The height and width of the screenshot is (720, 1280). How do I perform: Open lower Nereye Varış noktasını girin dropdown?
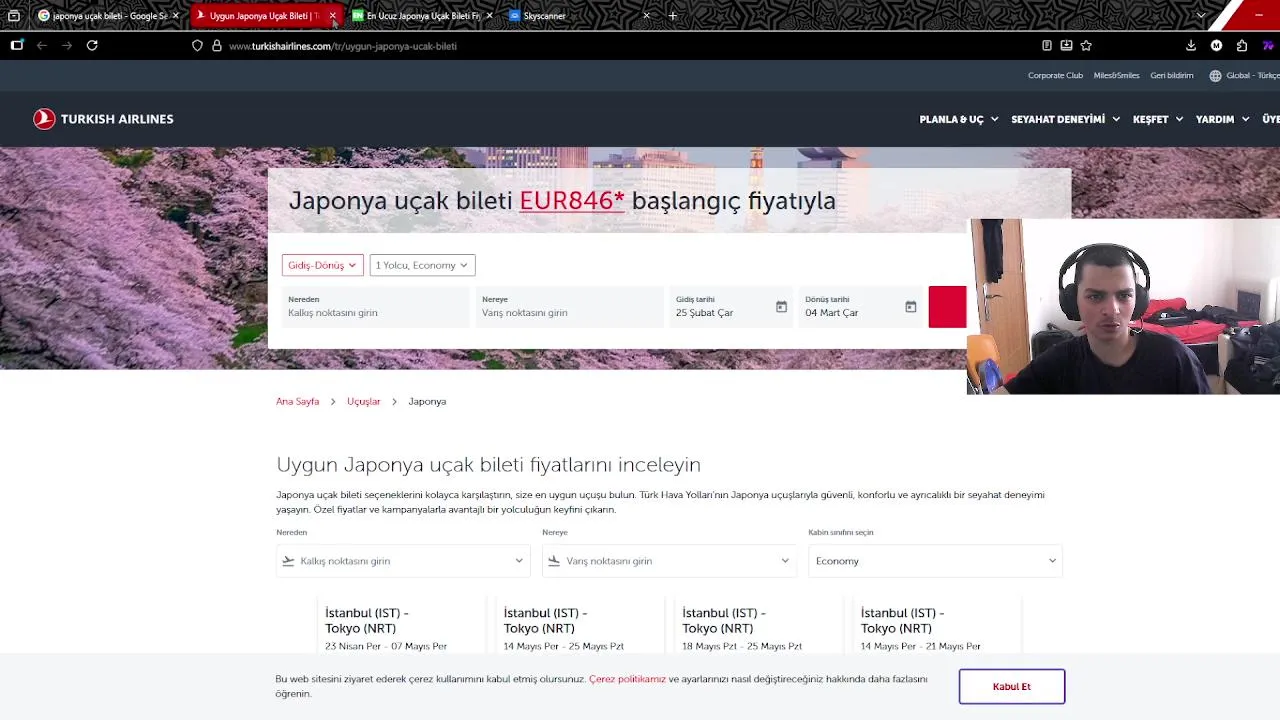click(x=669, y=561)
